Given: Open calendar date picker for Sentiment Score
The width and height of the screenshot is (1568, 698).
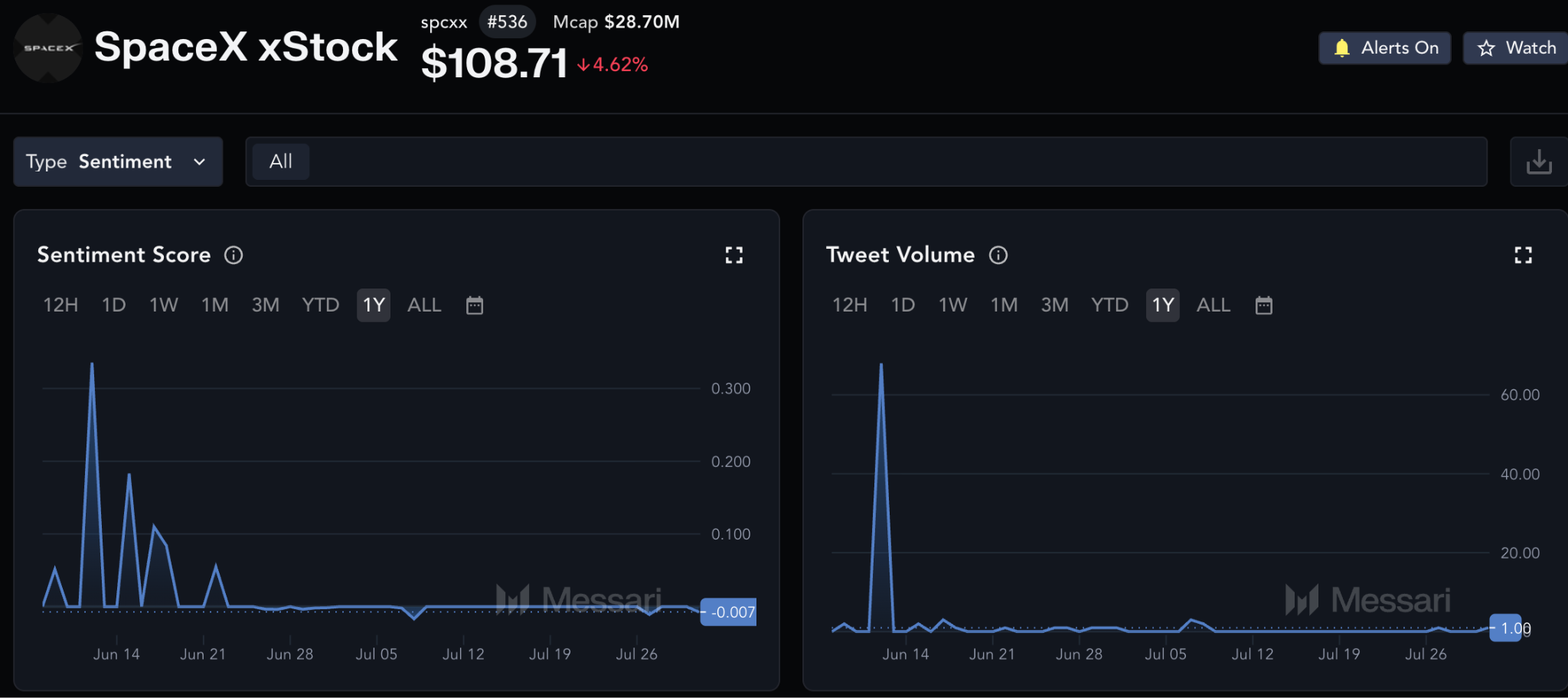Looking at the screenshot, I should (475, 305).
